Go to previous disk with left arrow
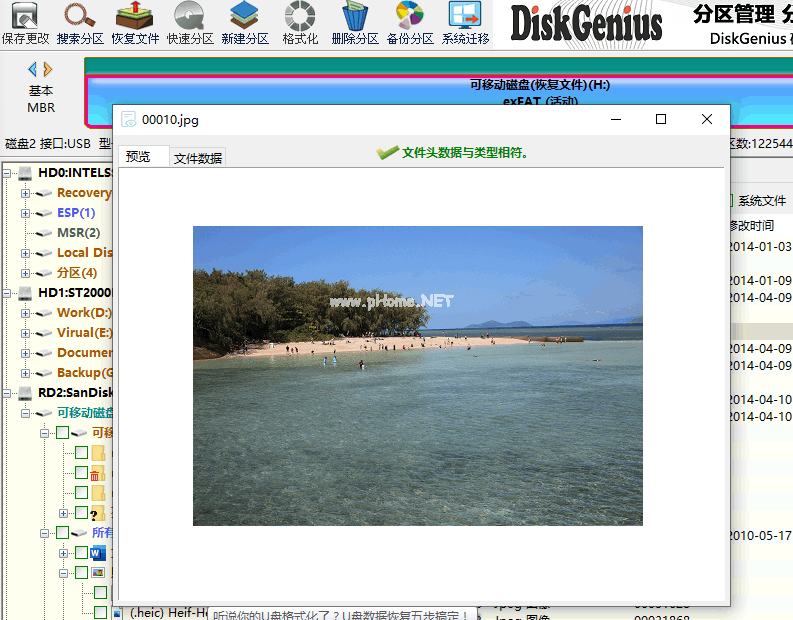The height and width of the screenshot is (620, 793). point(32,69)
